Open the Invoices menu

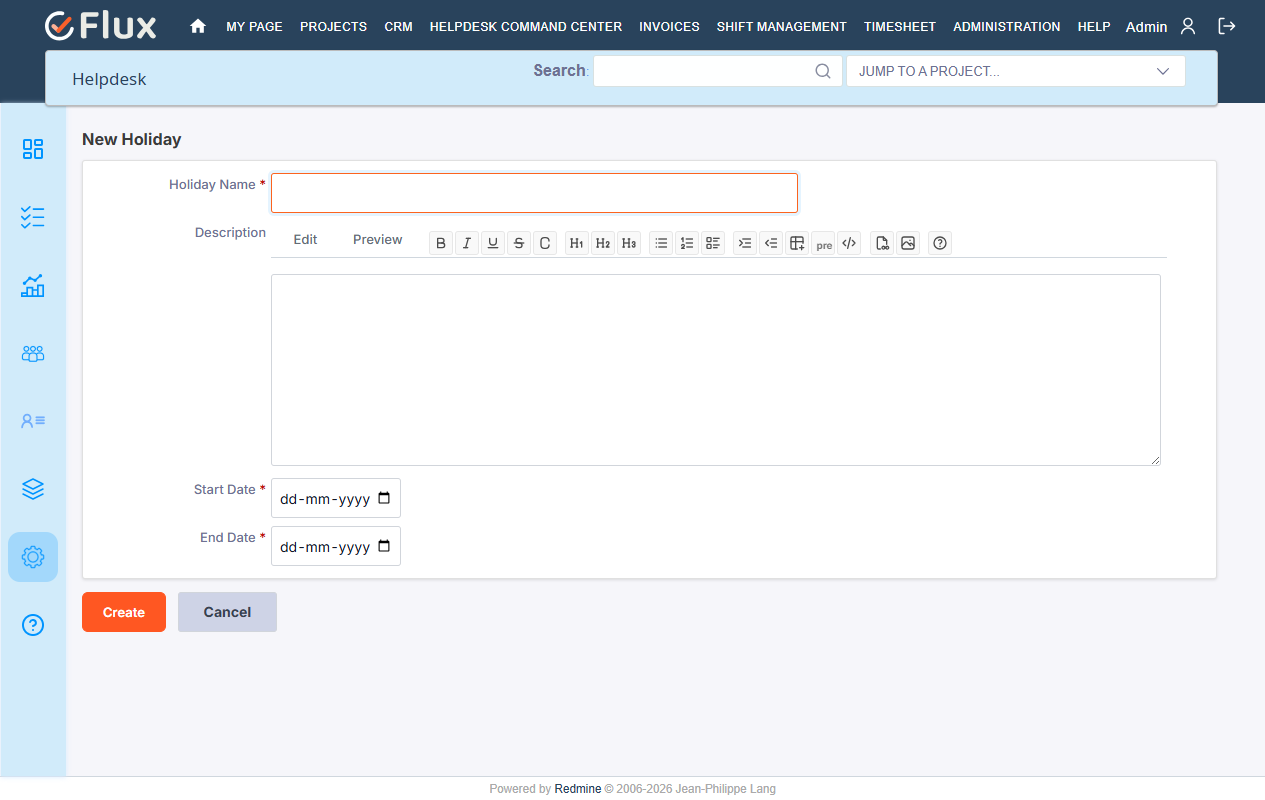[669, 27]
